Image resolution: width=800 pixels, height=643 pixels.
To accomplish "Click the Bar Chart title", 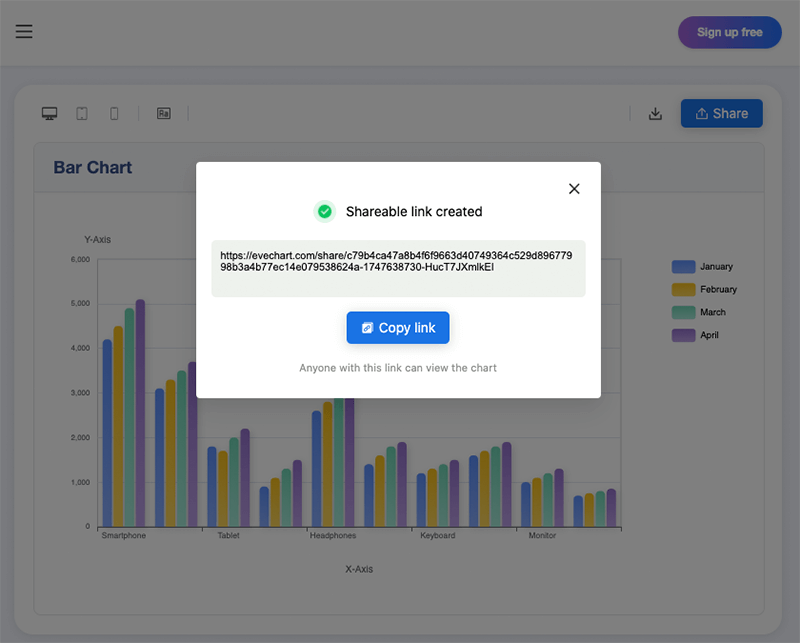I will coord(92,167).
